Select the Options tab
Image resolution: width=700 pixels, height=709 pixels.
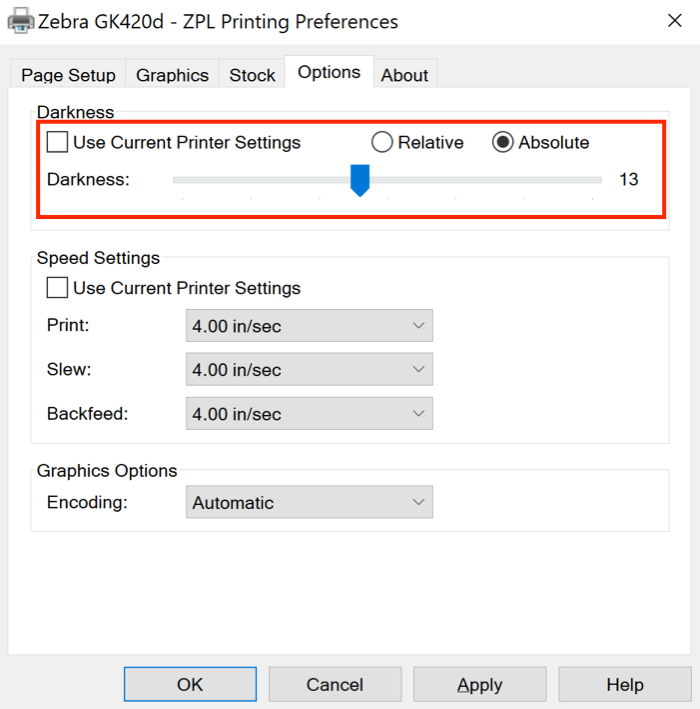(x=329, y=73)
